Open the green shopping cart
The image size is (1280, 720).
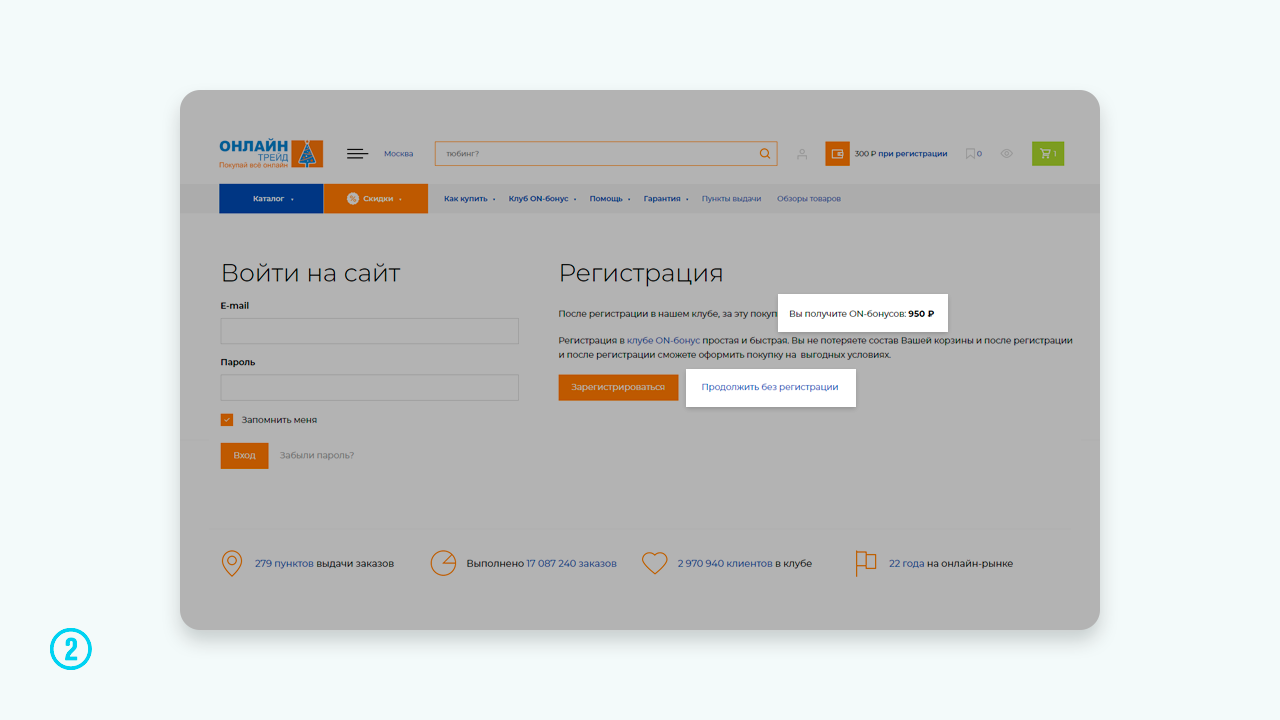pos(1048,154)
